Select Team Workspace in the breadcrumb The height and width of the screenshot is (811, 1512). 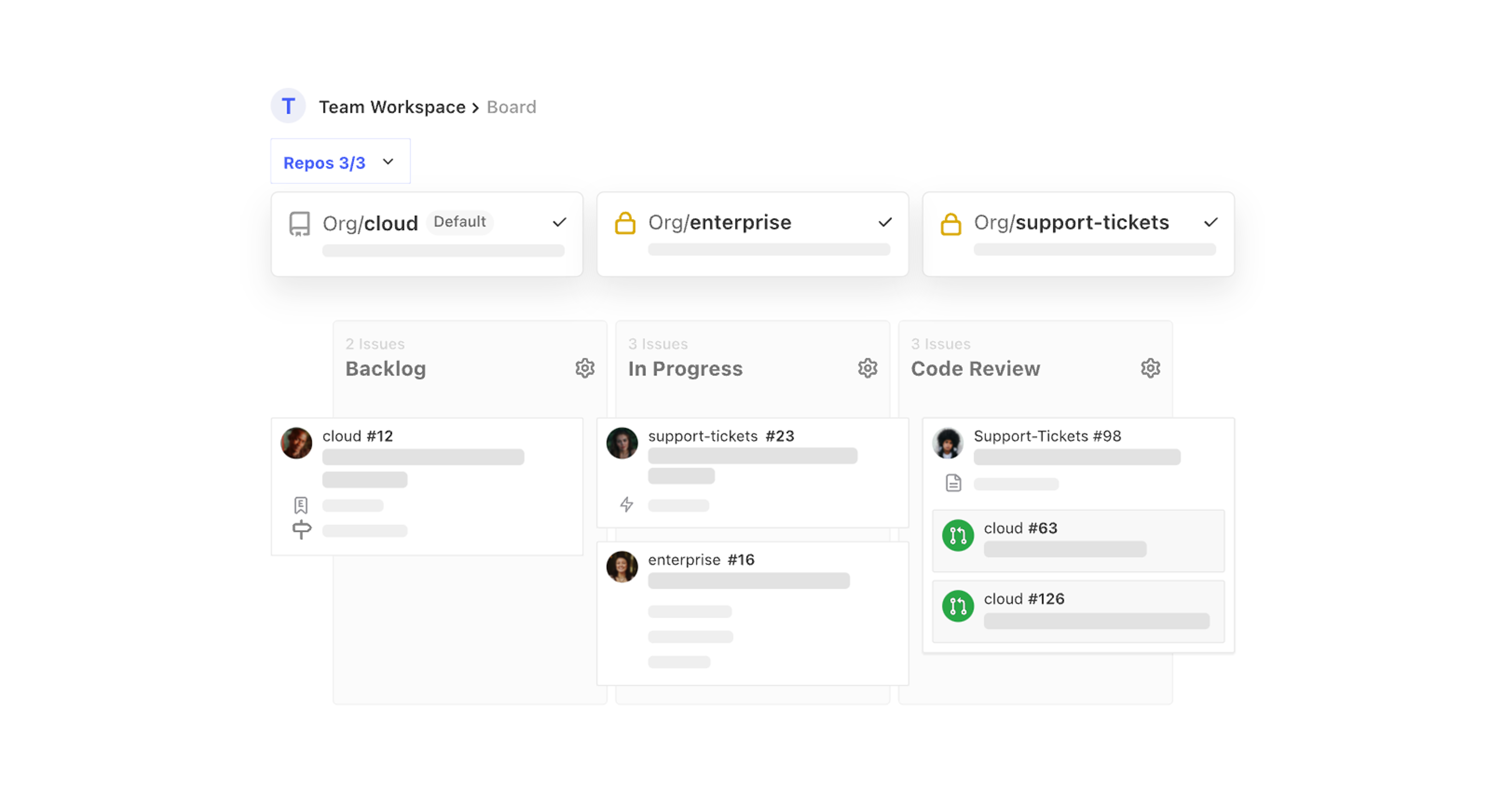pos(392,107)
